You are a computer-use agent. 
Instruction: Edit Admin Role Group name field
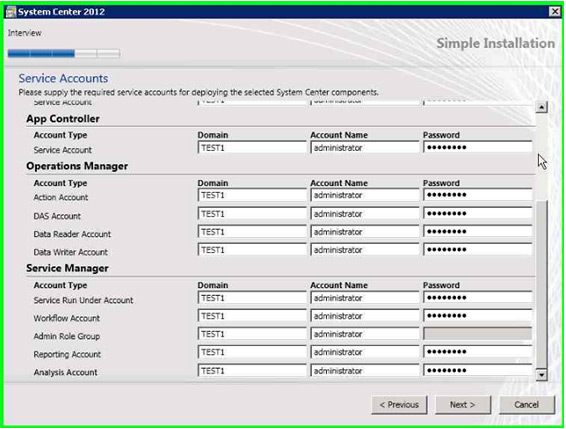pos(365,334)
